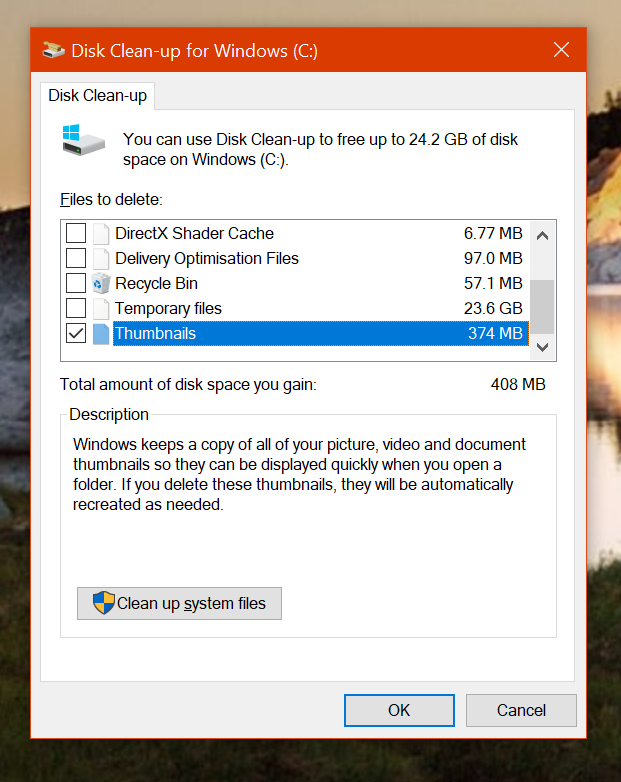Select the Temporary files row label

tap(169, 309)
